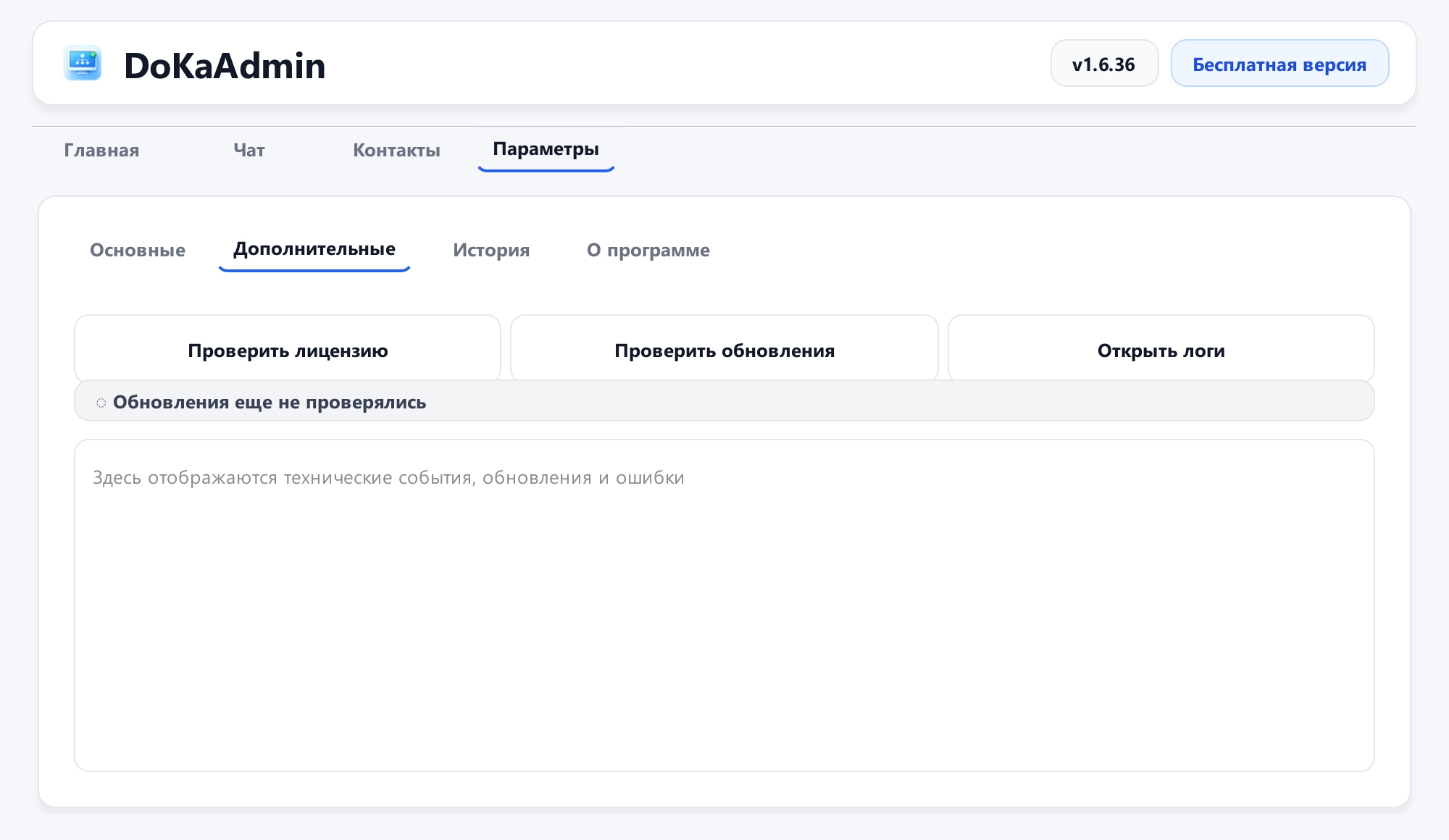The height and width of the screenshot is (840, 1449).
Task: Click the DoKaAdmin app logo icon
Action: pos(83,63)
